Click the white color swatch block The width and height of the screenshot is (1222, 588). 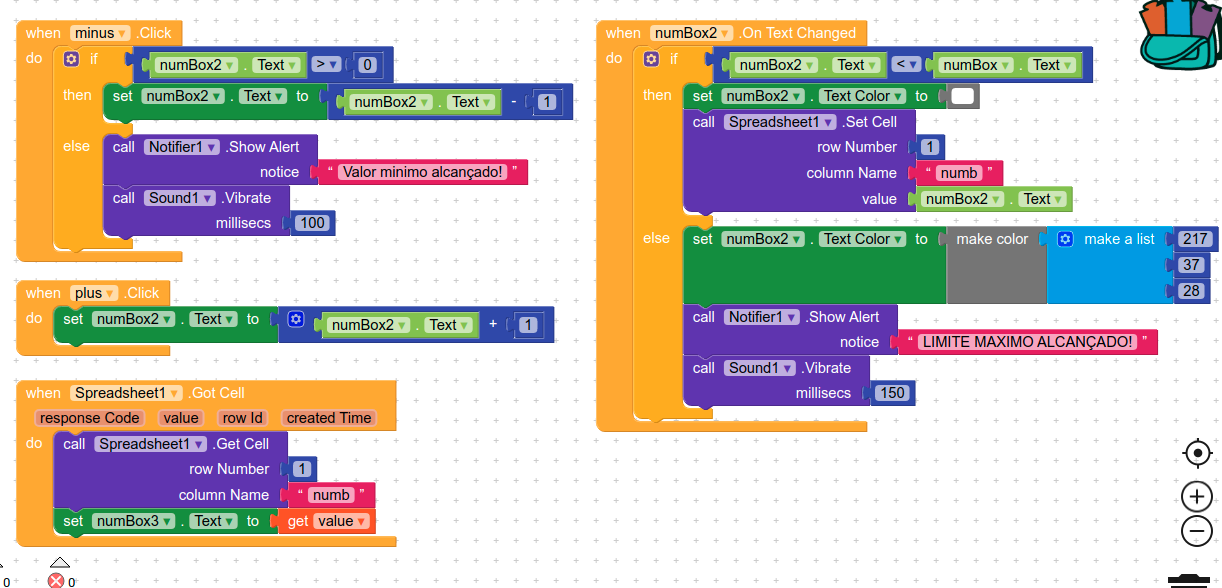pos(963,96)
